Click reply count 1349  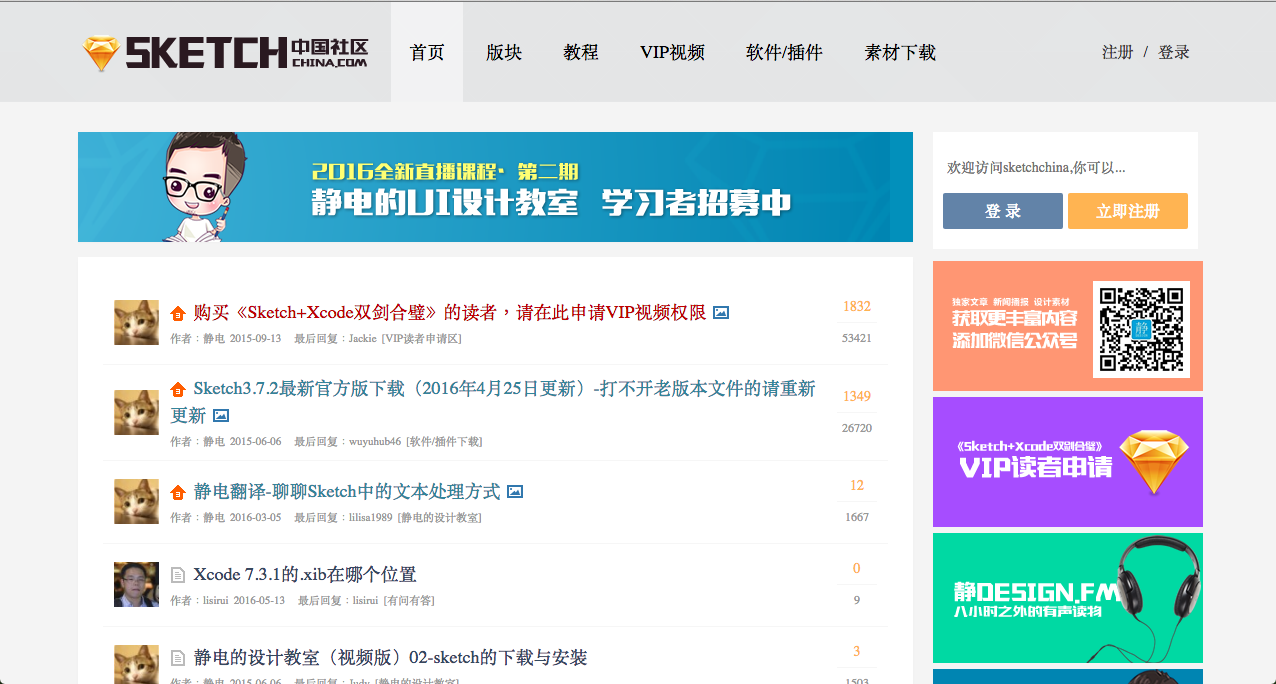pos(857,396)
